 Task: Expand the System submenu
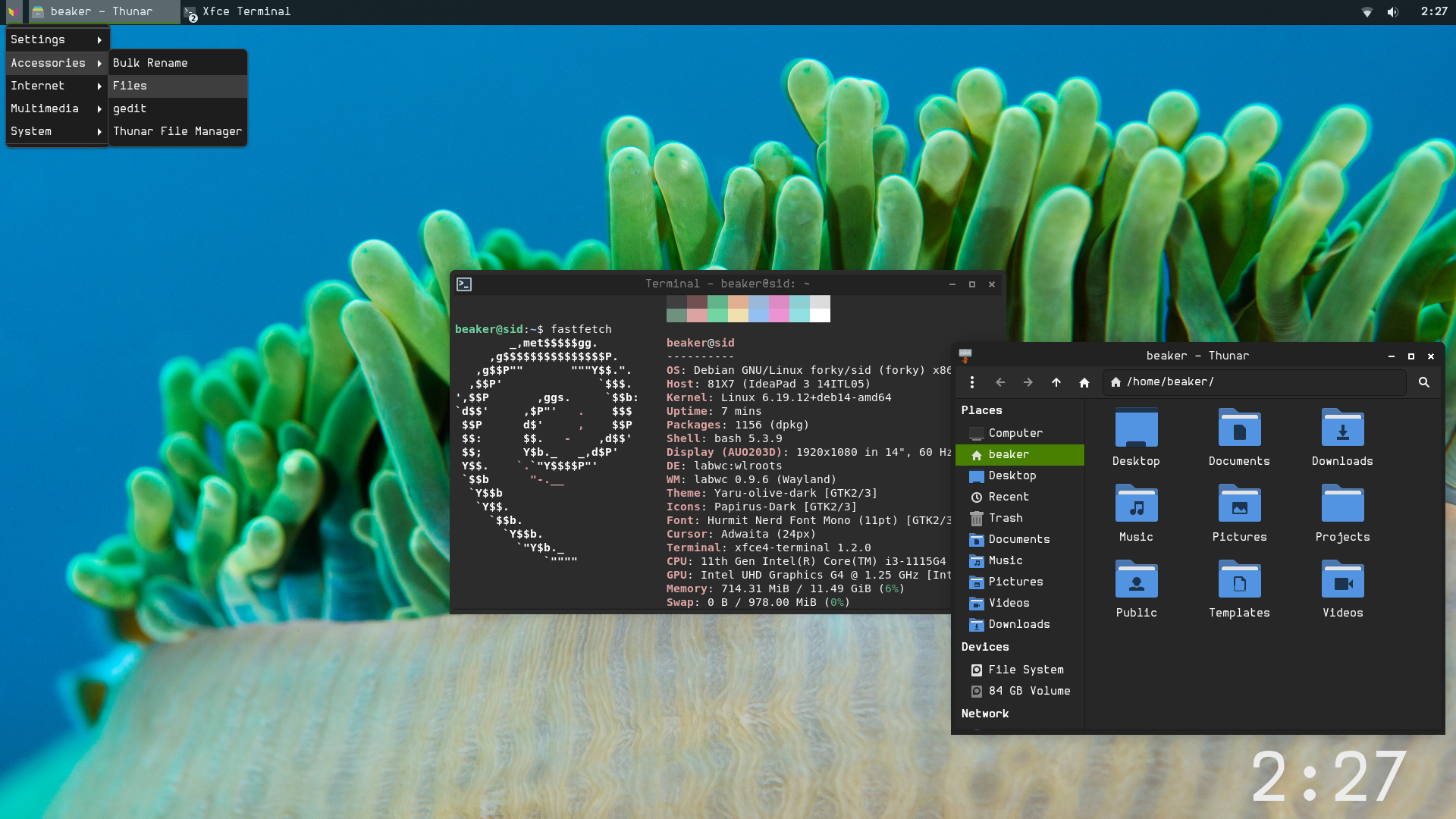tap(57, 131)
